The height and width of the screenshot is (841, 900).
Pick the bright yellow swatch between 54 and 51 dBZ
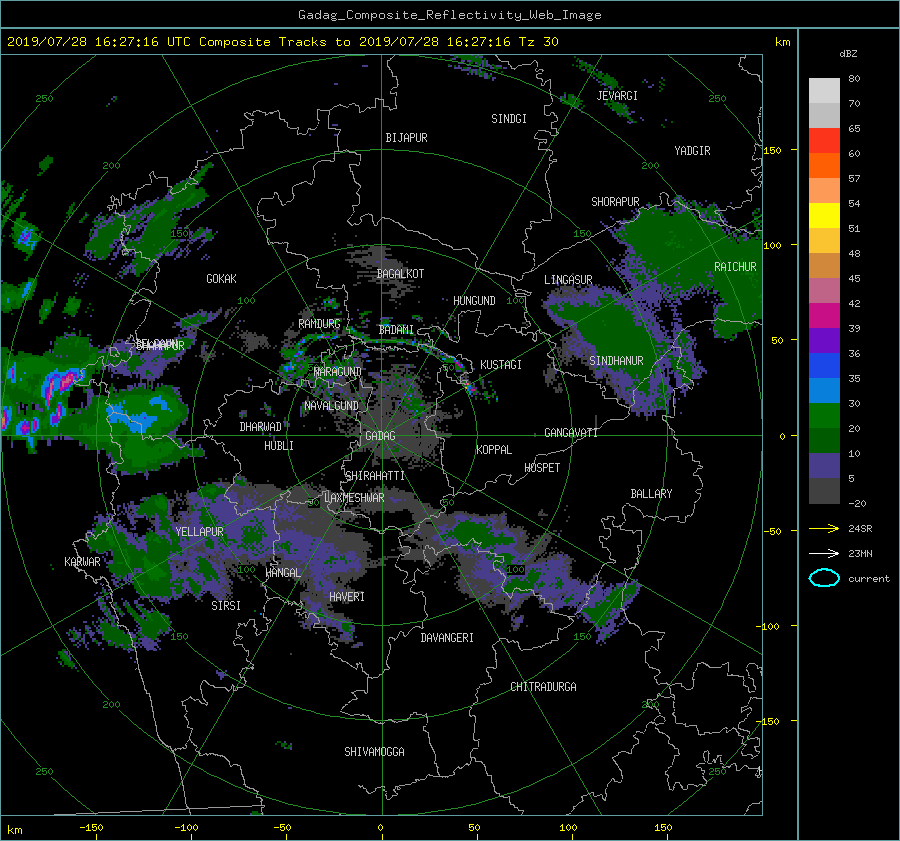click(x=824, y=215)
